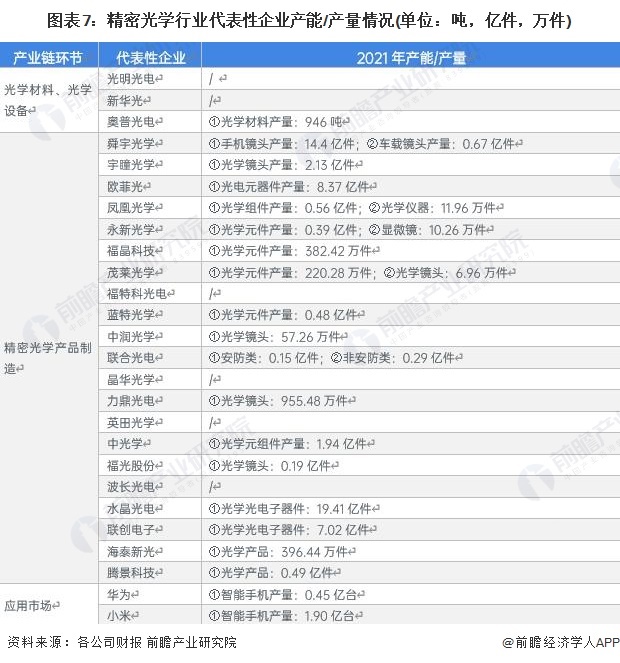Click 光电元器件产量：8.37亿件 value
The width and height of the screenshot is (620, 663).
[292, 186]
